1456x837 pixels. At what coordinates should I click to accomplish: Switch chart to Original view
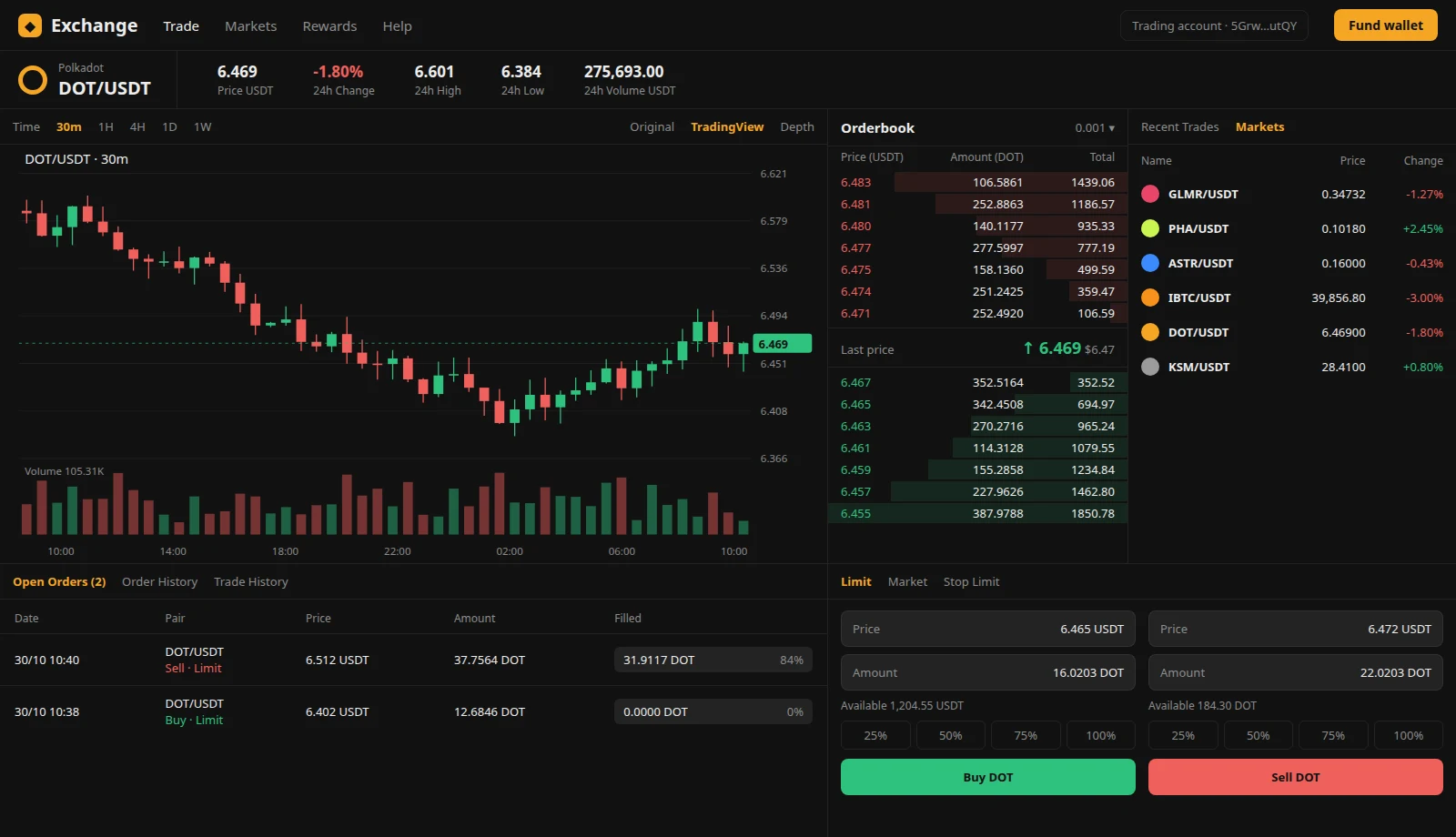pos(652,127)
